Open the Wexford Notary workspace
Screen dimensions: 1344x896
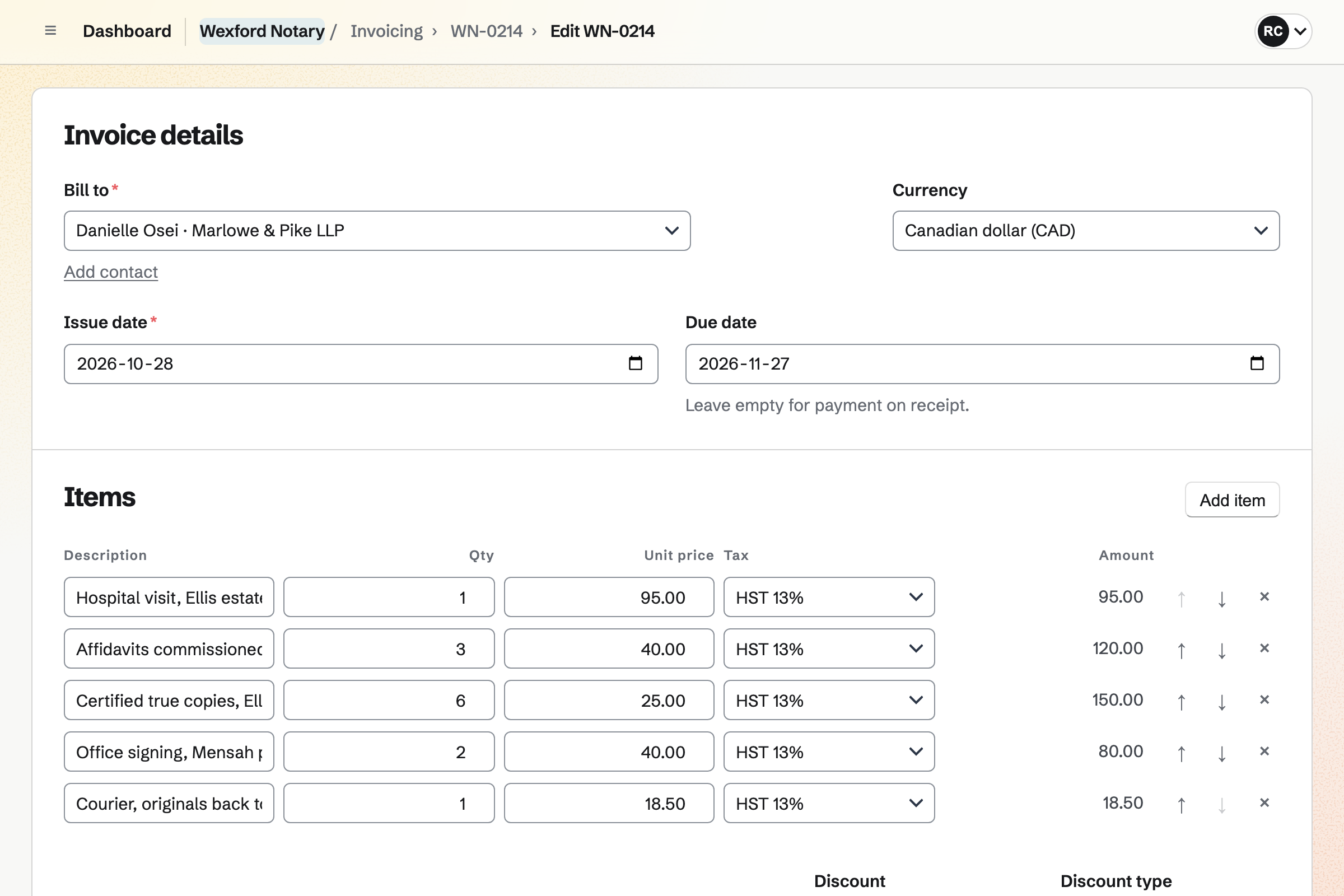pyautogui.click(x=262, y=31)
